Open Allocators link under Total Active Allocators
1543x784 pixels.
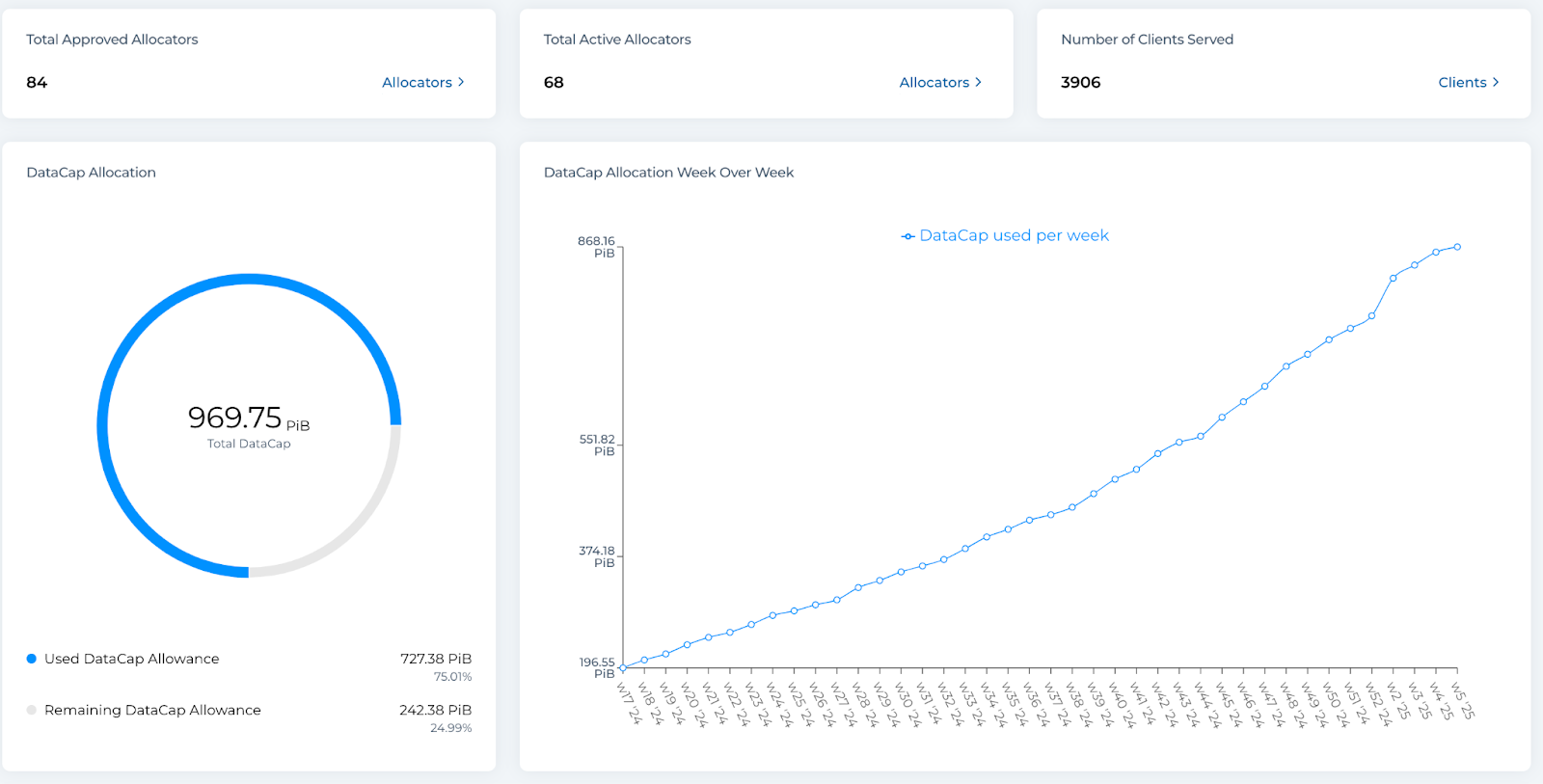[934, 83]
